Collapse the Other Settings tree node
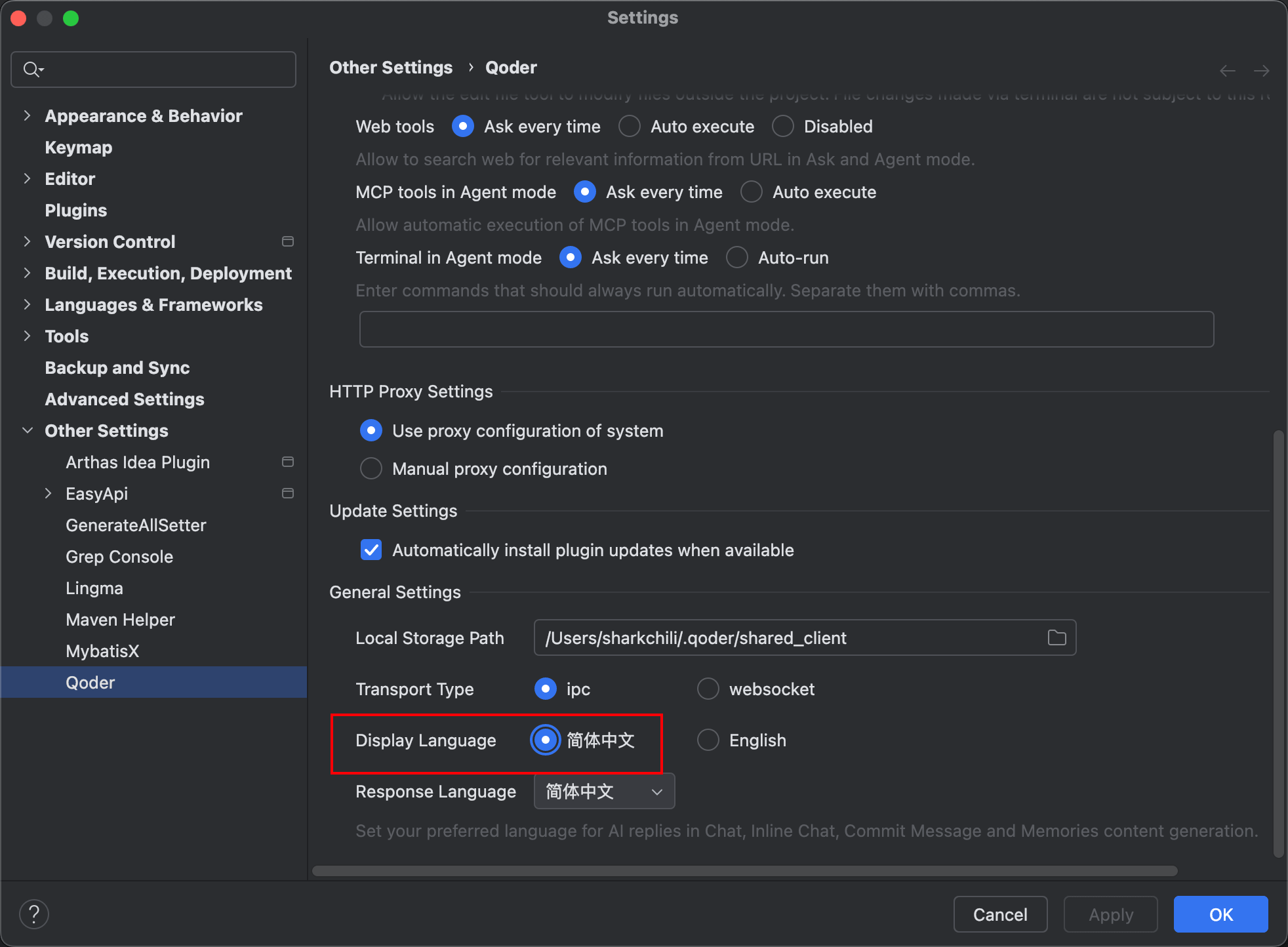Image resolution: width=1288 pixels, height=947 pixels. pos(27,430)
